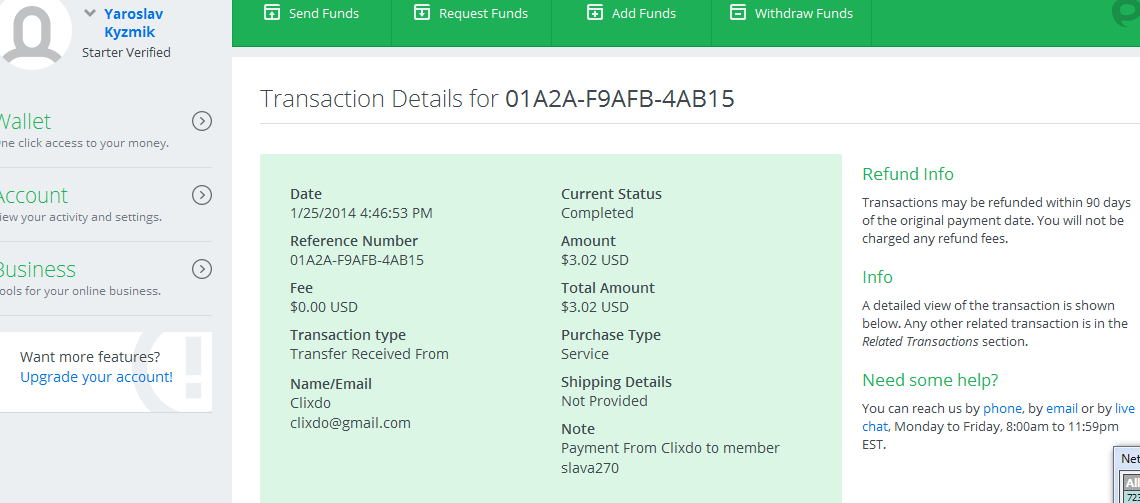Click the Withdraw Funds icon
Viewport: 1140px width, 503px height.
pyautogui.click(x=738, y=13)
